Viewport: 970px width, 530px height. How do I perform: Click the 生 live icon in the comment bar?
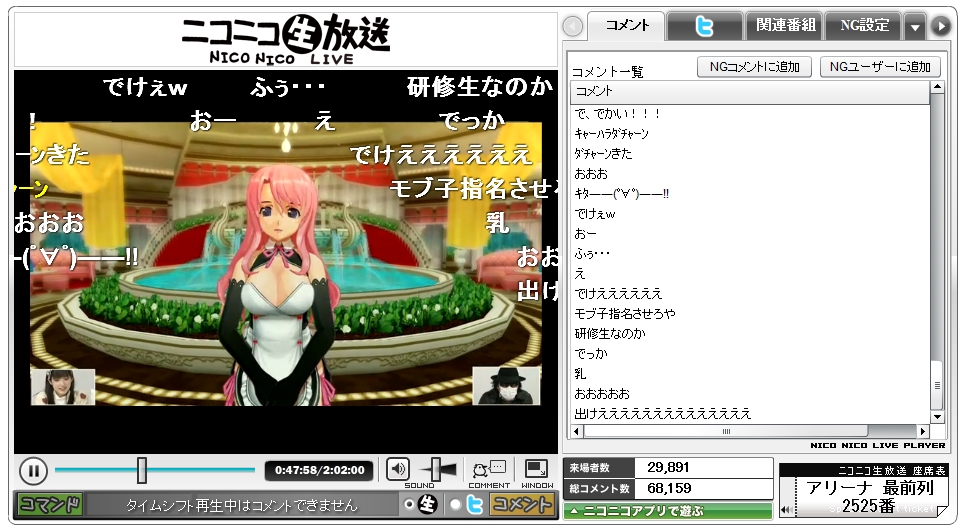tap(427, 505)
